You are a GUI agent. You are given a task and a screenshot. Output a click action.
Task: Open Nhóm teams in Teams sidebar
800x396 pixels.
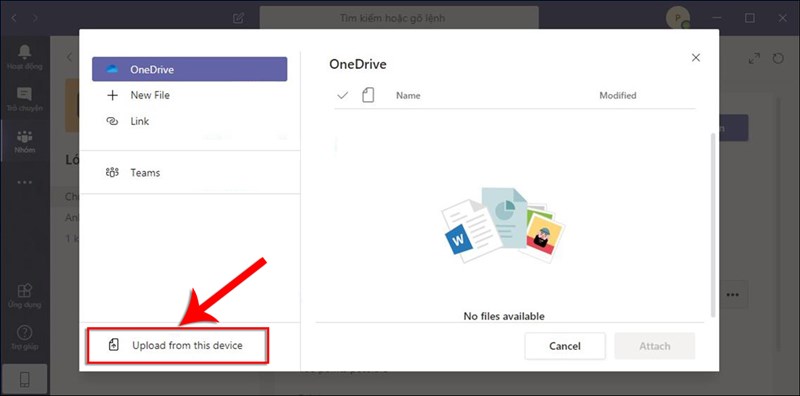pos(24,141)
